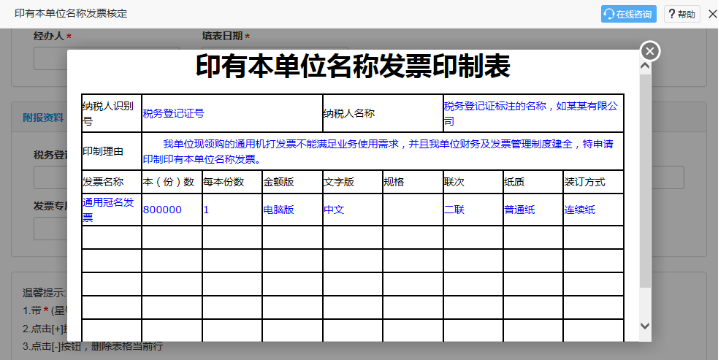Close the invoice printing form popup
Screen dimensions: 719x361
pyautogui.click(x=649, y=51)
